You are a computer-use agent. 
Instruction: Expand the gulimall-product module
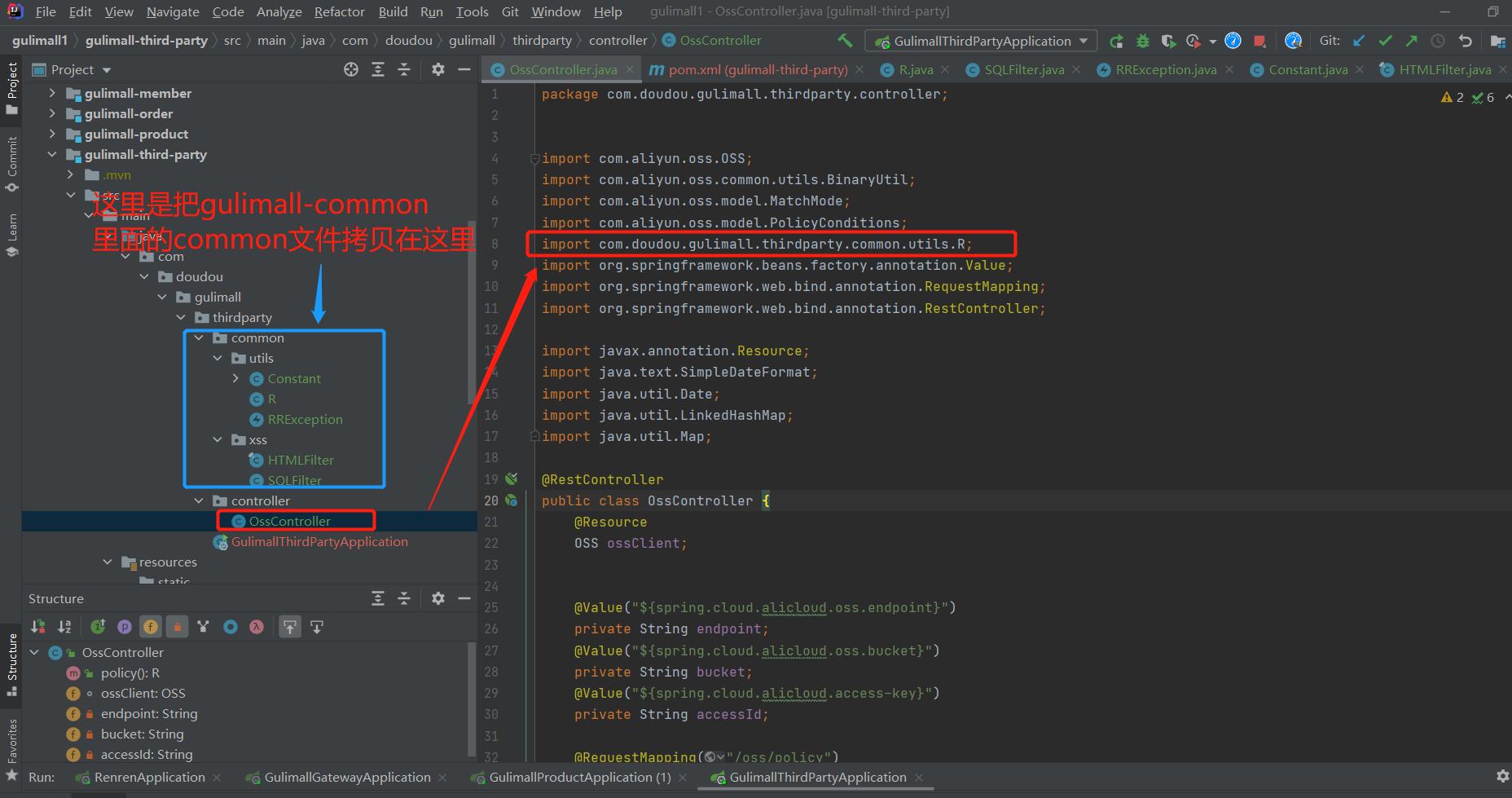tap(52, 134)
